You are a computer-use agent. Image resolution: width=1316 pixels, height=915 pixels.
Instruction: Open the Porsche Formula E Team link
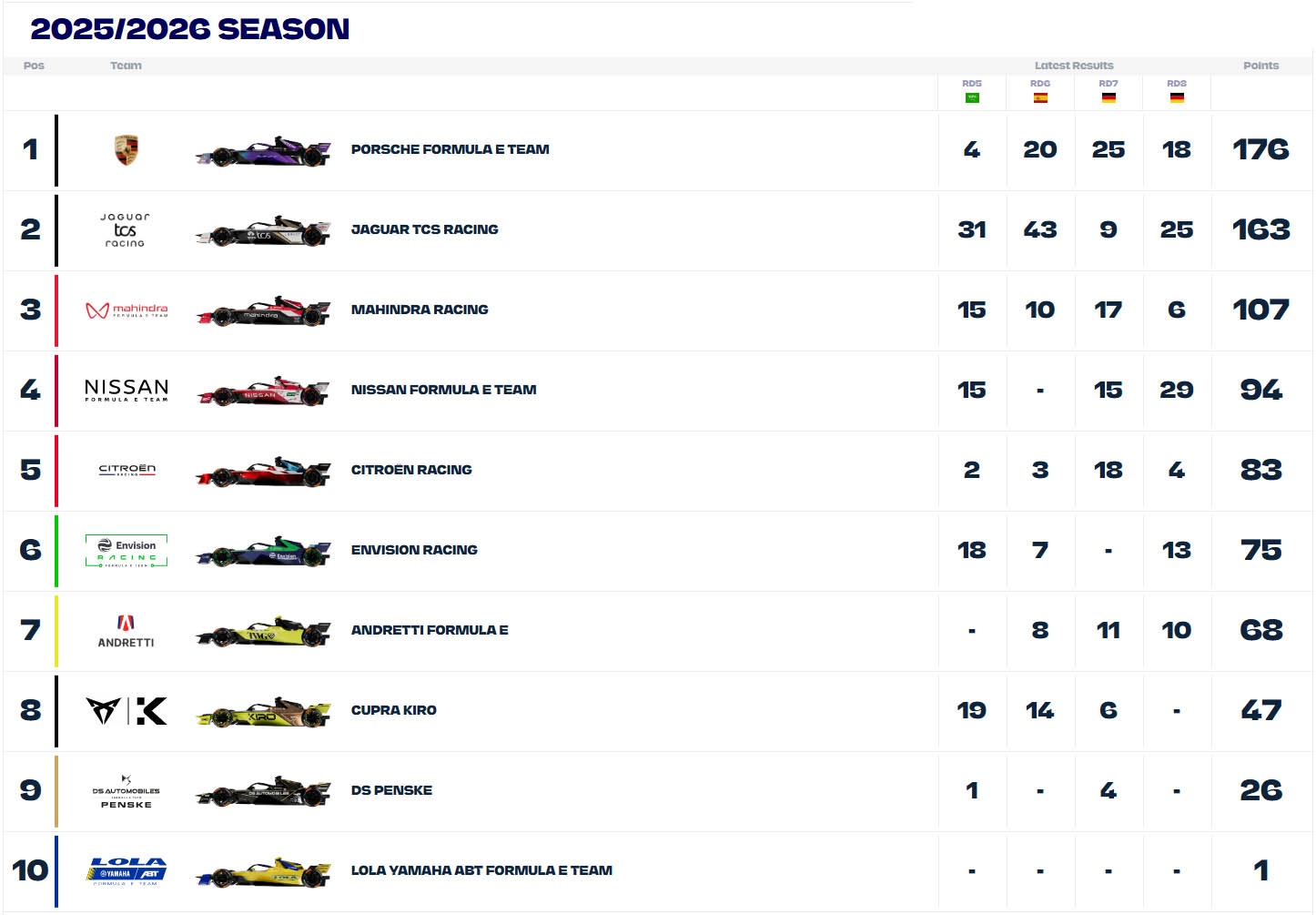point(450,149)
